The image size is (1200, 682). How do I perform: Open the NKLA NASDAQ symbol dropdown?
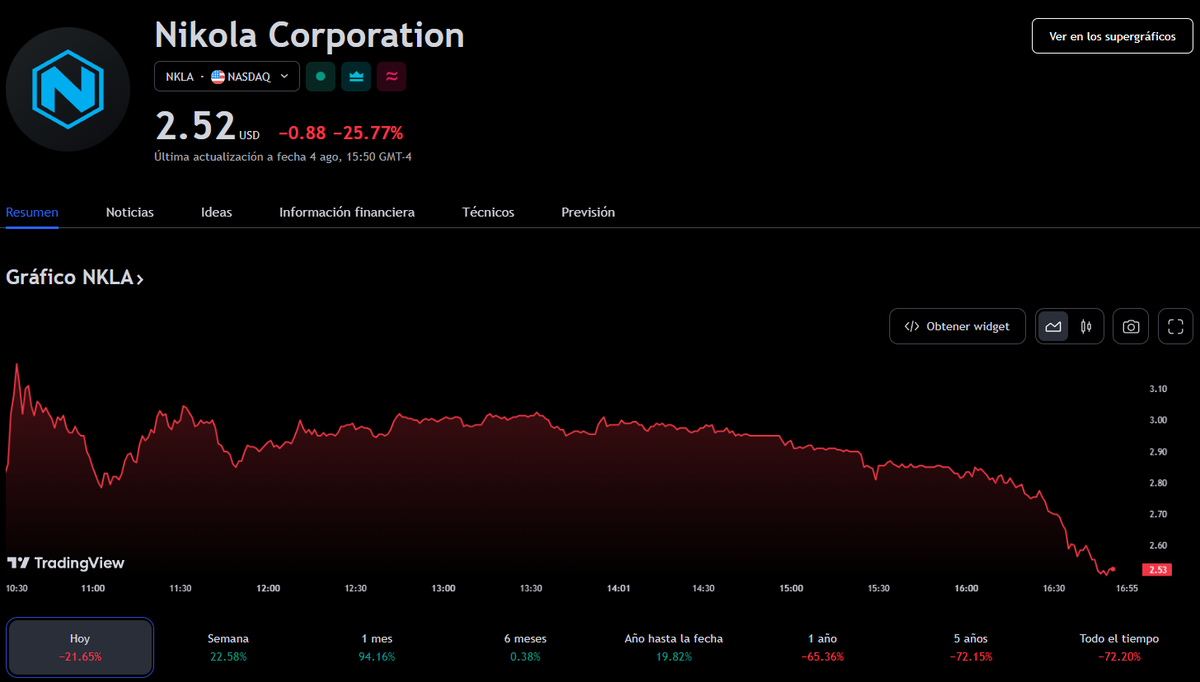click(227, 76)
